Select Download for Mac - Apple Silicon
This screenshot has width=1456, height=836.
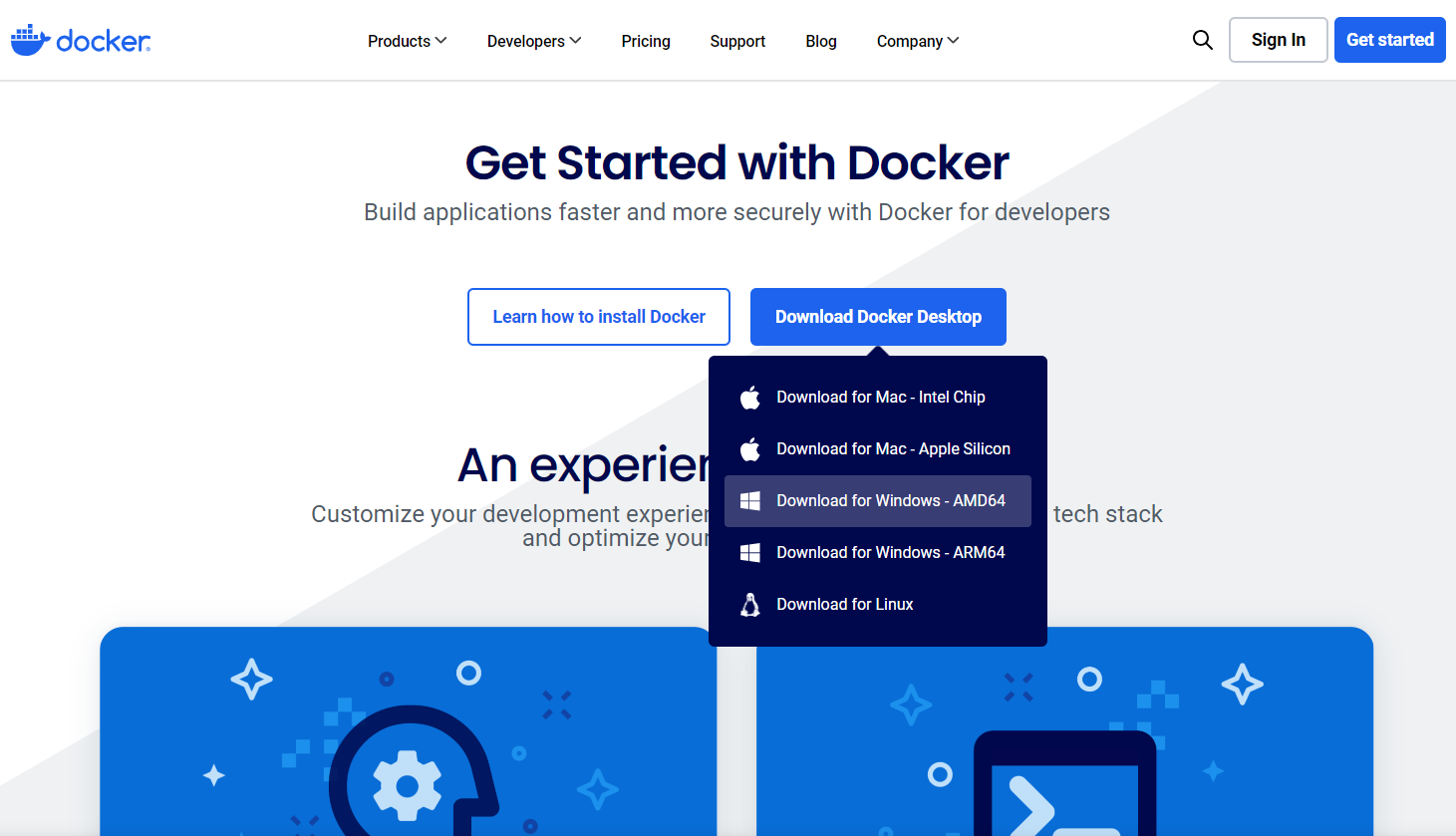click(x=878, y=449)
